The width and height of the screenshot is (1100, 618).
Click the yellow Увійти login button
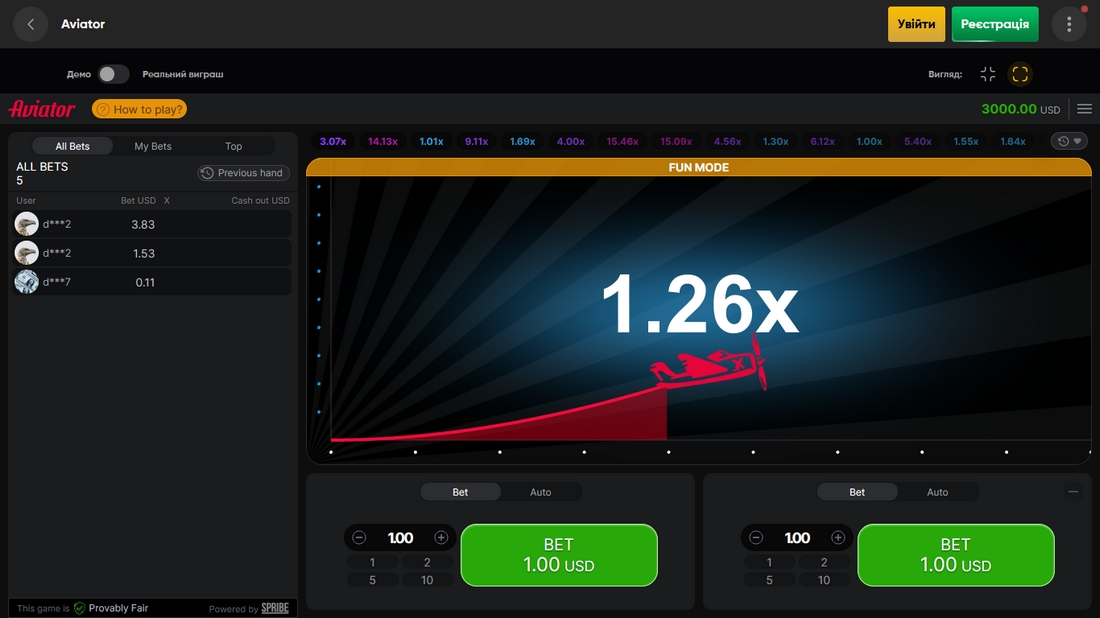click(916, 24)
